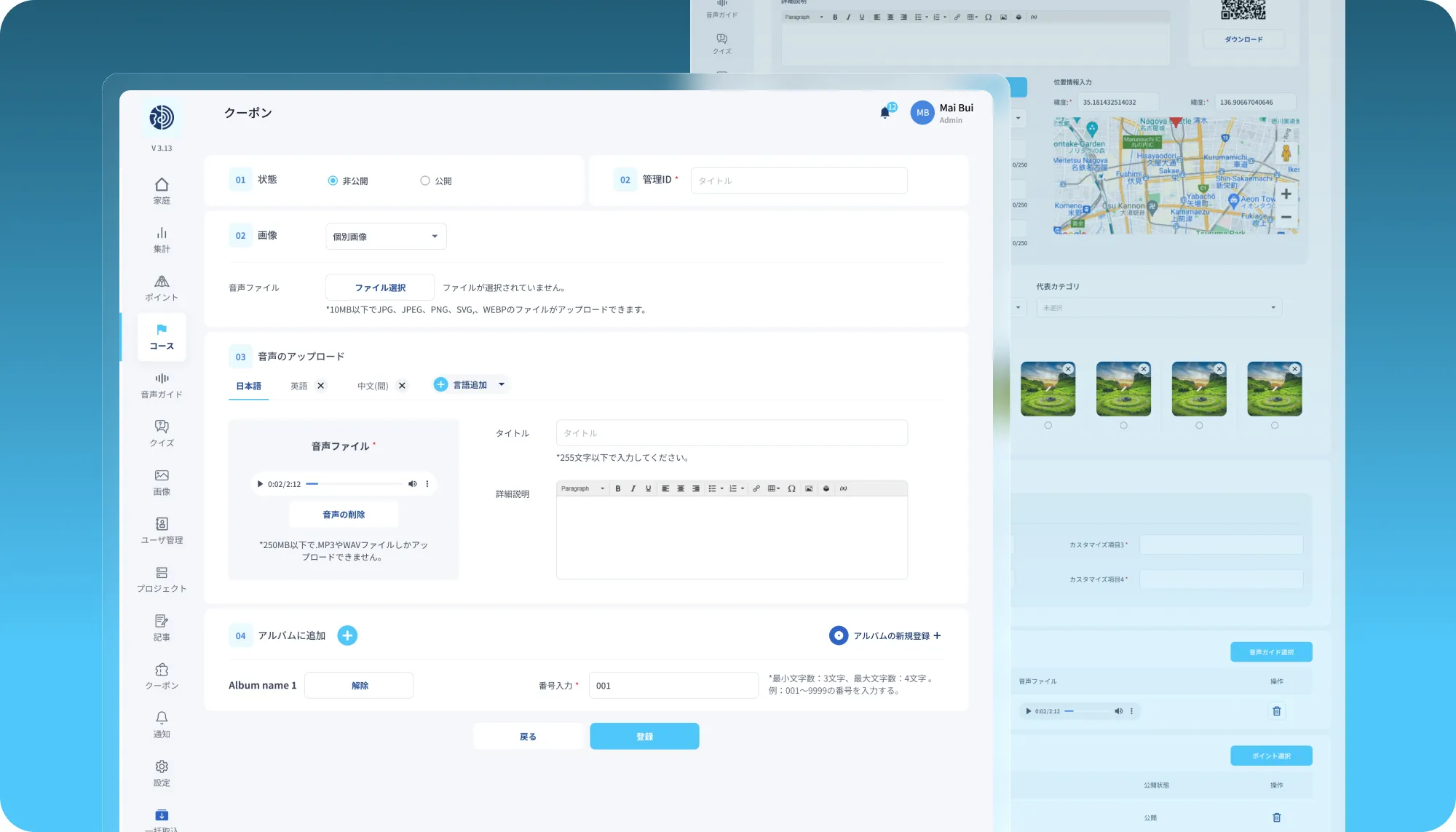Open 音声ガイド section in sidebar
Image resolution: width=1456 pixels, height=832 pixels.
[162, 385]
